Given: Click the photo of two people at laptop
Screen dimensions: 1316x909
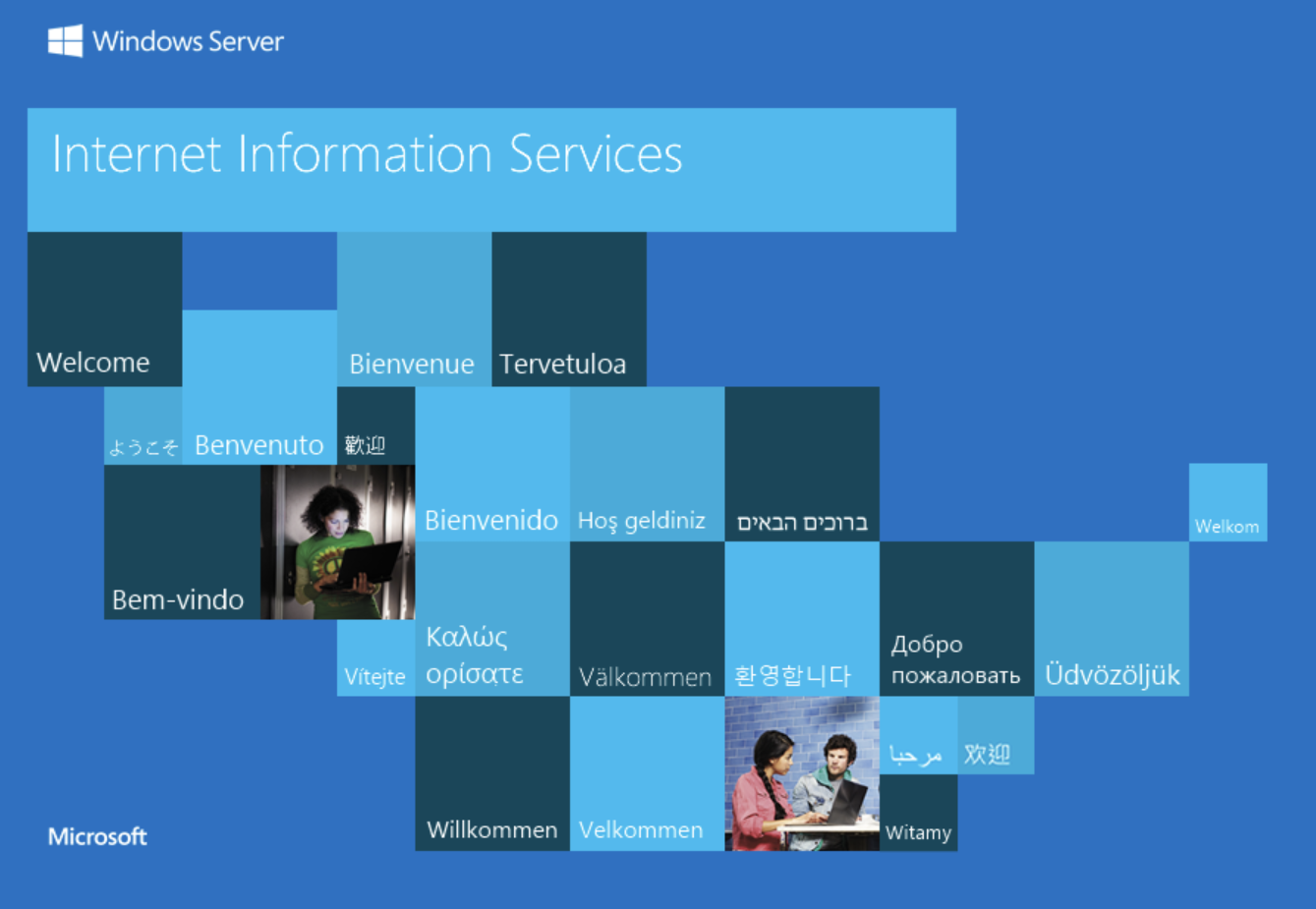Looking at the screenshot, I should (801, 775).
